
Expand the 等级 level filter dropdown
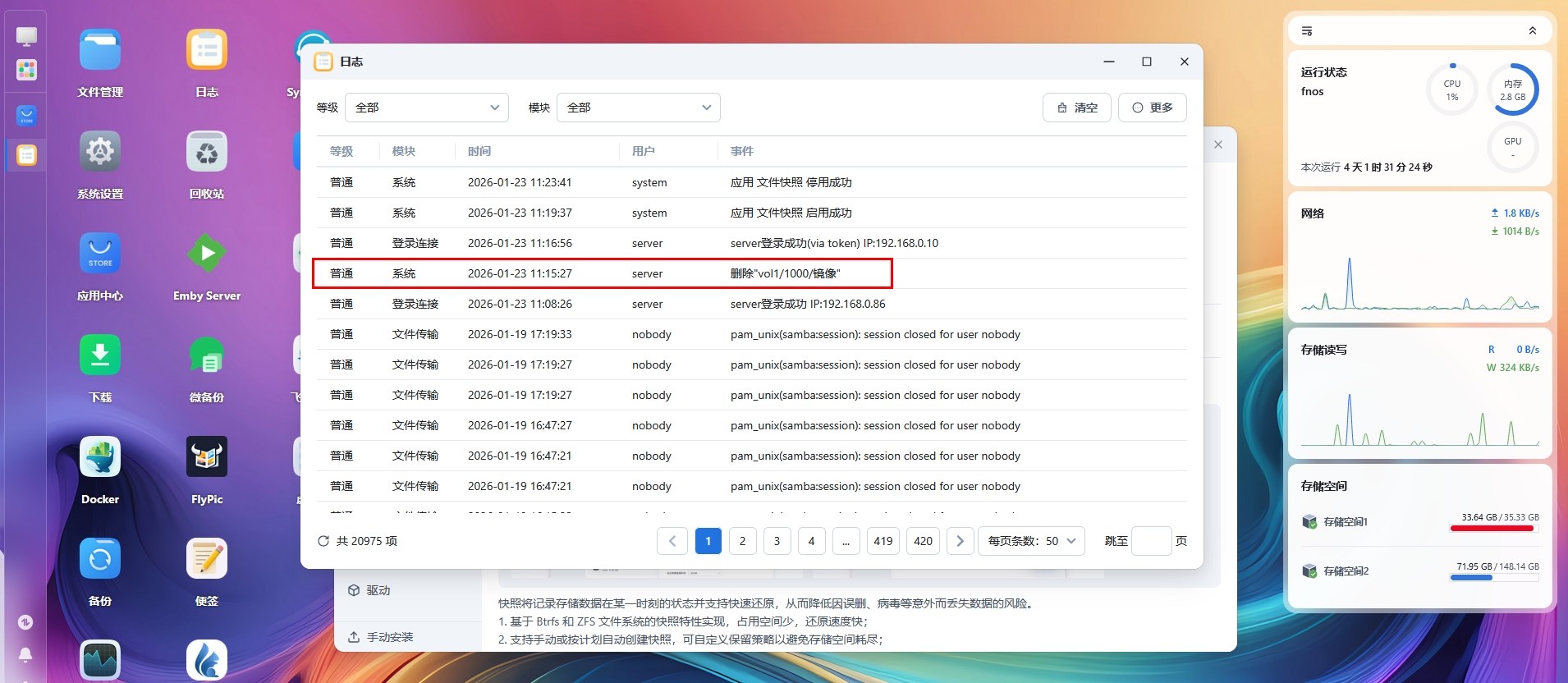click(x=427, y=108)
